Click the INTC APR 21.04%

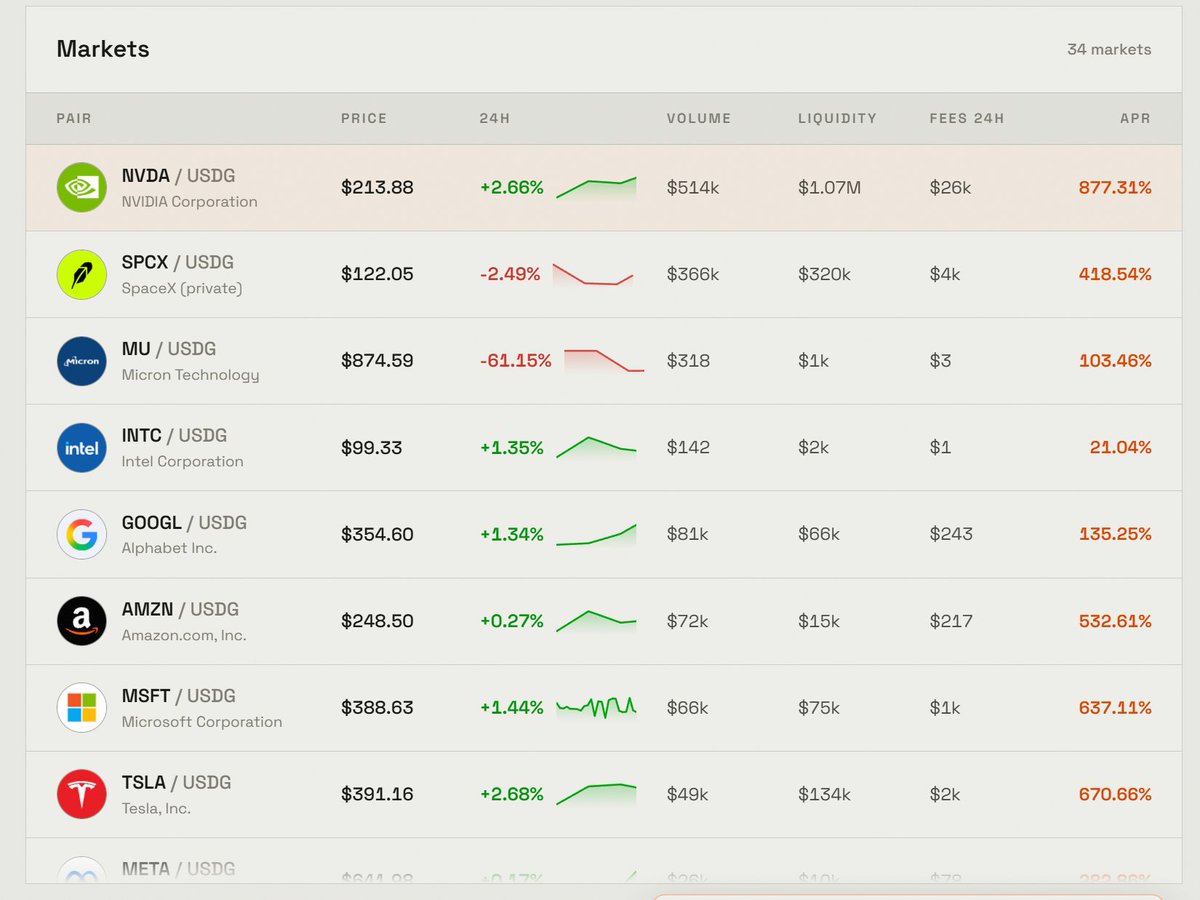pyautogui.click(x=1120, y=447)
